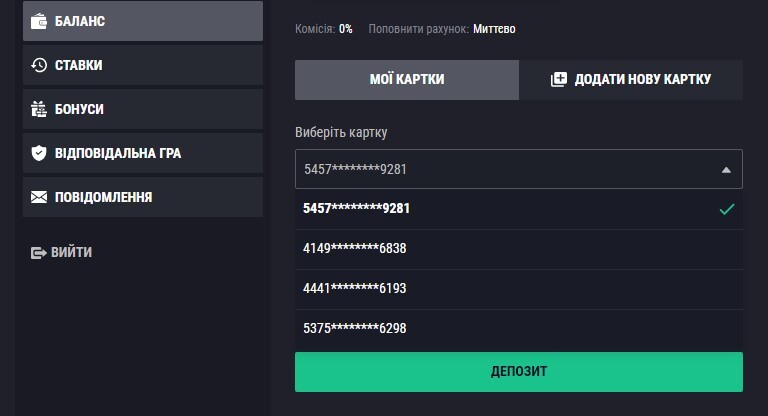Pick card 4441********6193 from the list
Image resolution: width=768 pixels, height=416 pixels.
pos(357,289)
